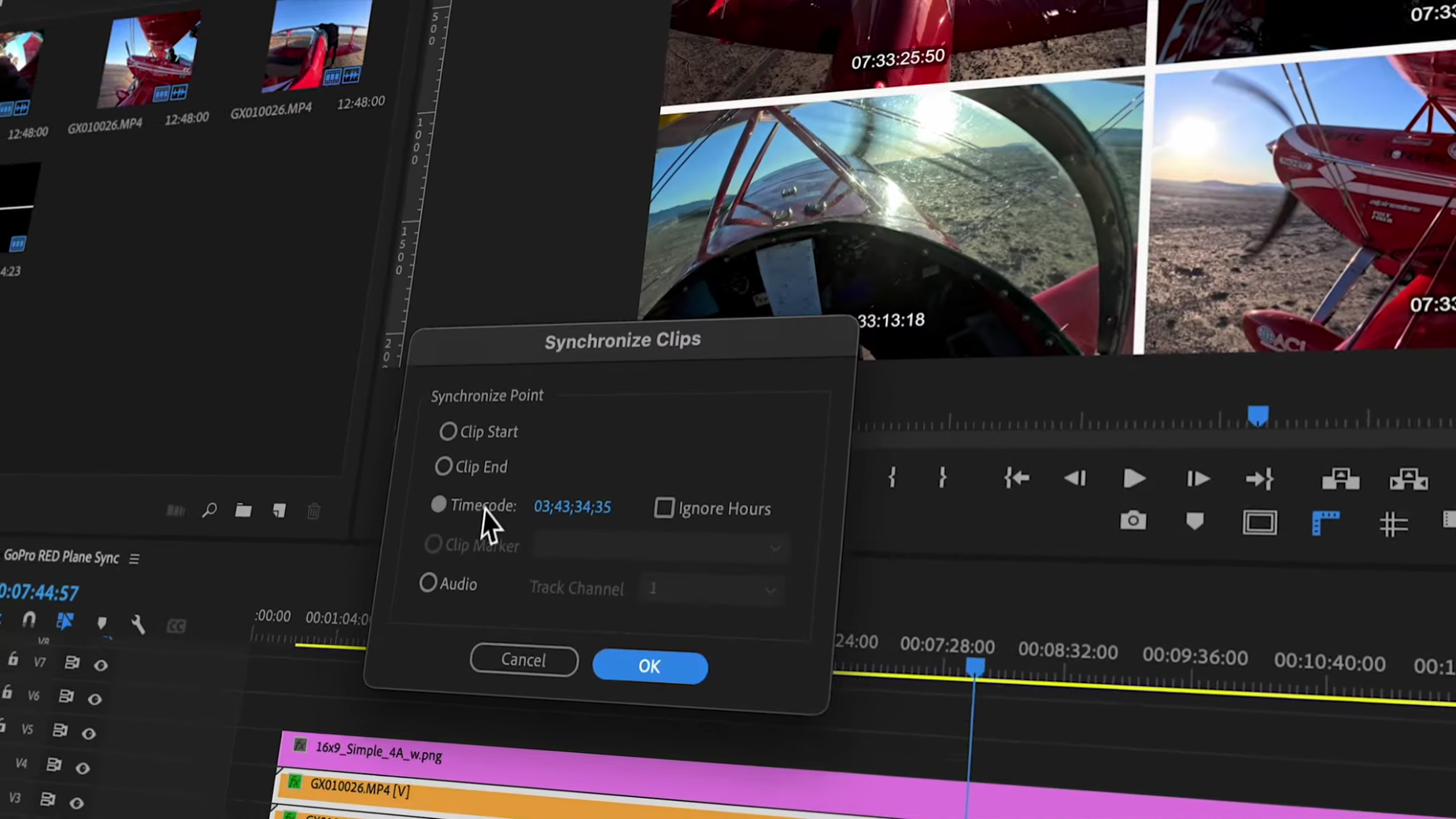
Task: Toggle the blue Show Rulers icon
Action: [x=1326, y=522]
